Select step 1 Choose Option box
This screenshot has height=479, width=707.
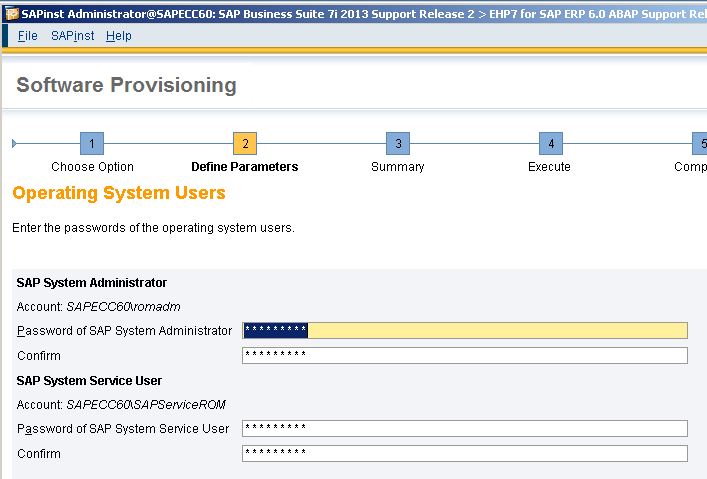pyautogui.click(x=92, y=143)
